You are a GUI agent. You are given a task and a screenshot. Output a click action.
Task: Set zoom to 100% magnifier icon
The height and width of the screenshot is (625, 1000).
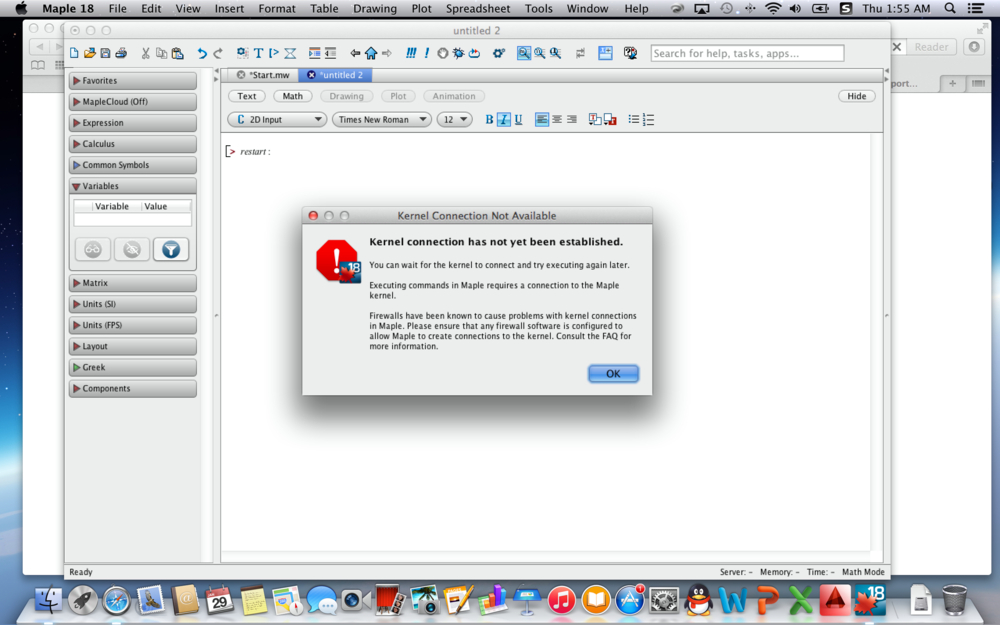[524, 54]
